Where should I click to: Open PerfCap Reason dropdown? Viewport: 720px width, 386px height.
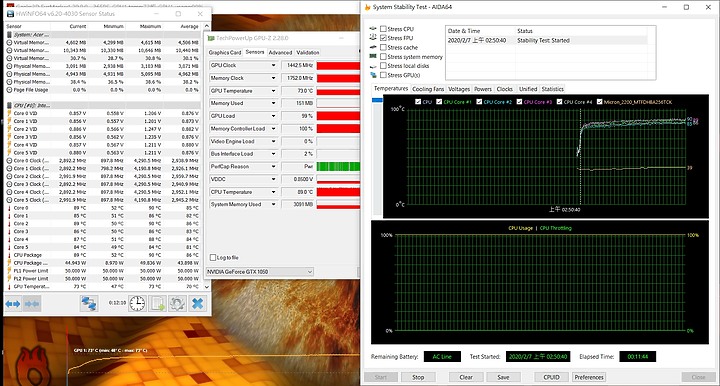tap(273, 167)
